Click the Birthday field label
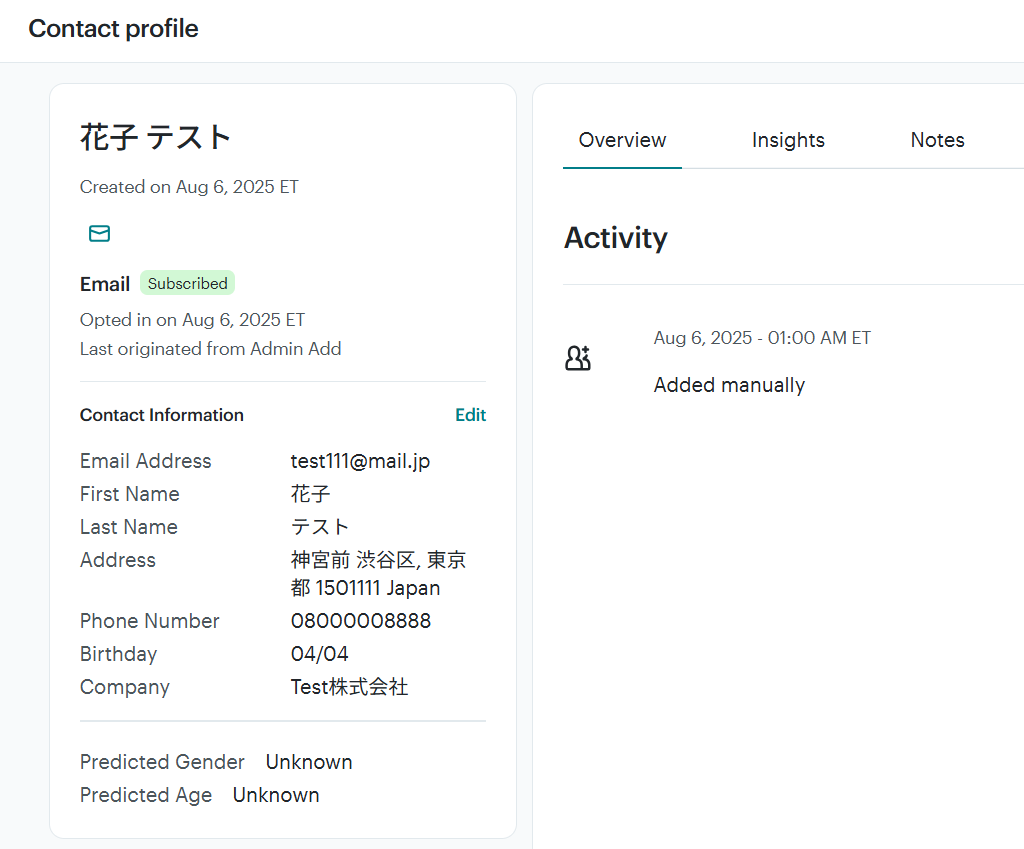 (x=118, y=654)
